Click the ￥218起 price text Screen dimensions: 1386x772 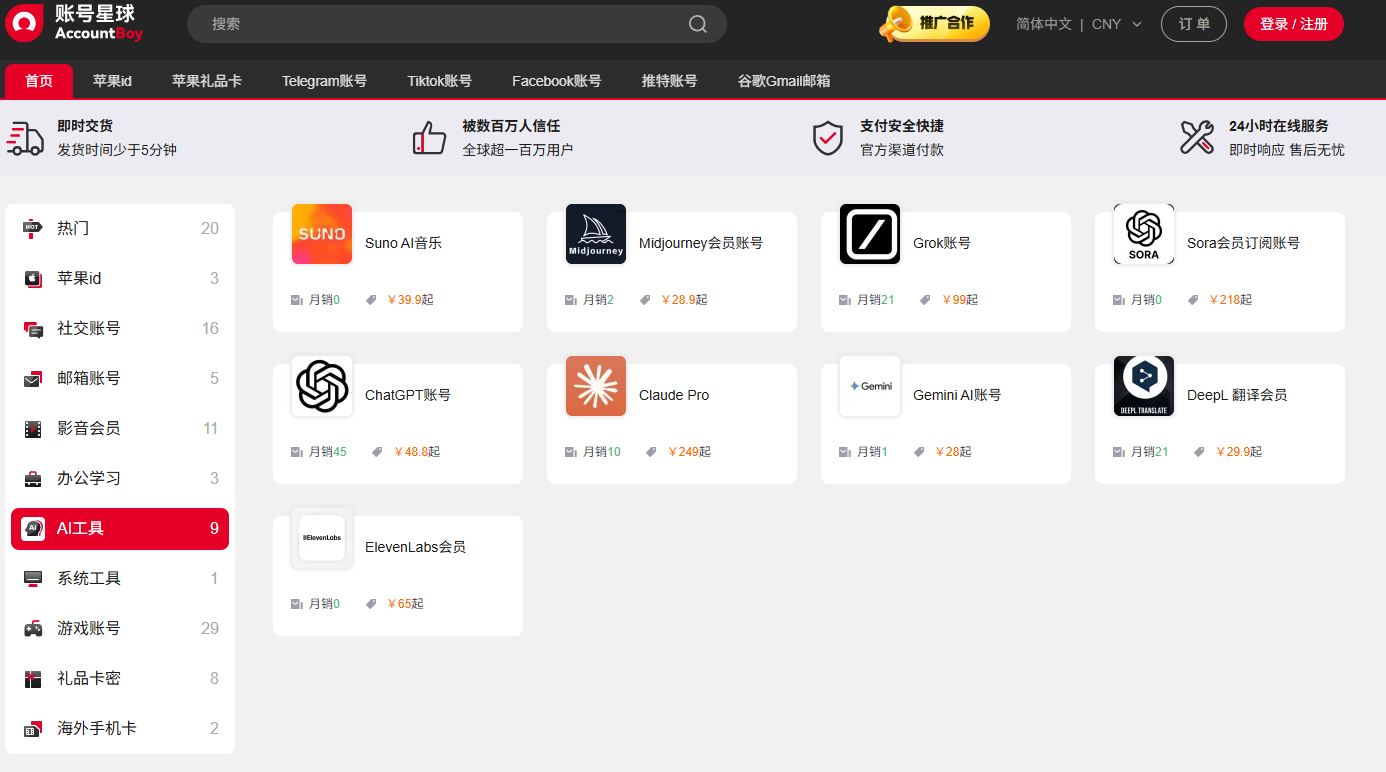tap(1231, 300)
